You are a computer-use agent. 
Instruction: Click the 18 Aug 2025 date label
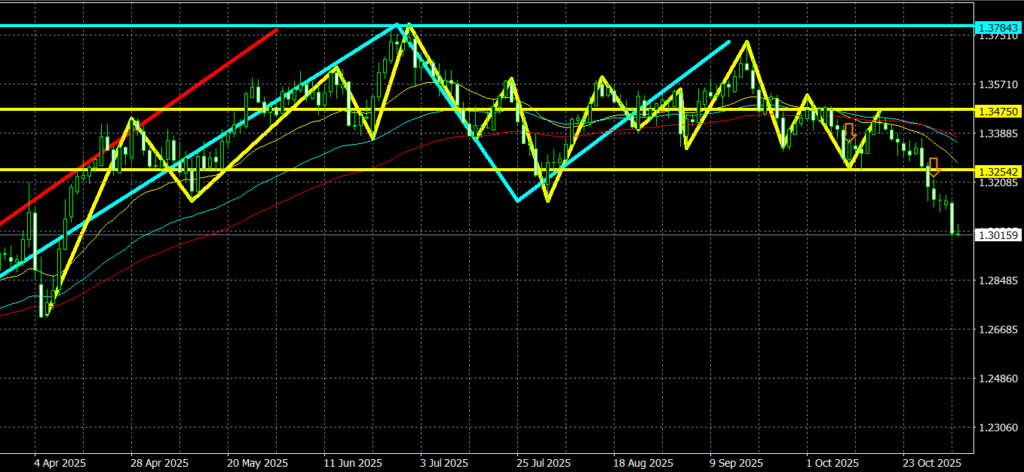click(643, 463)
